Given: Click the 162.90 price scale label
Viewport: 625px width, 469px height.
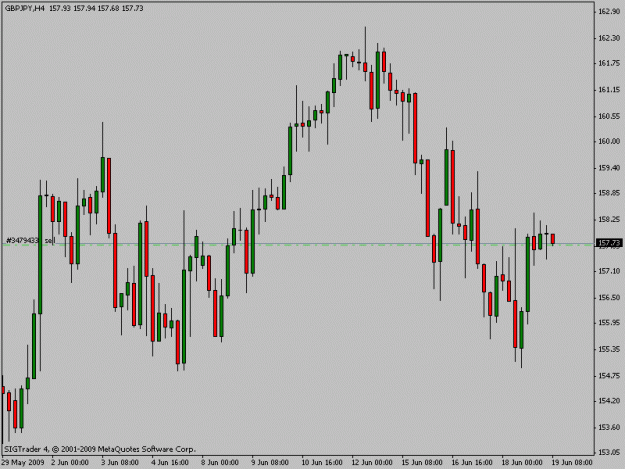Looking at the screenshot, I should tap(609, 12).
